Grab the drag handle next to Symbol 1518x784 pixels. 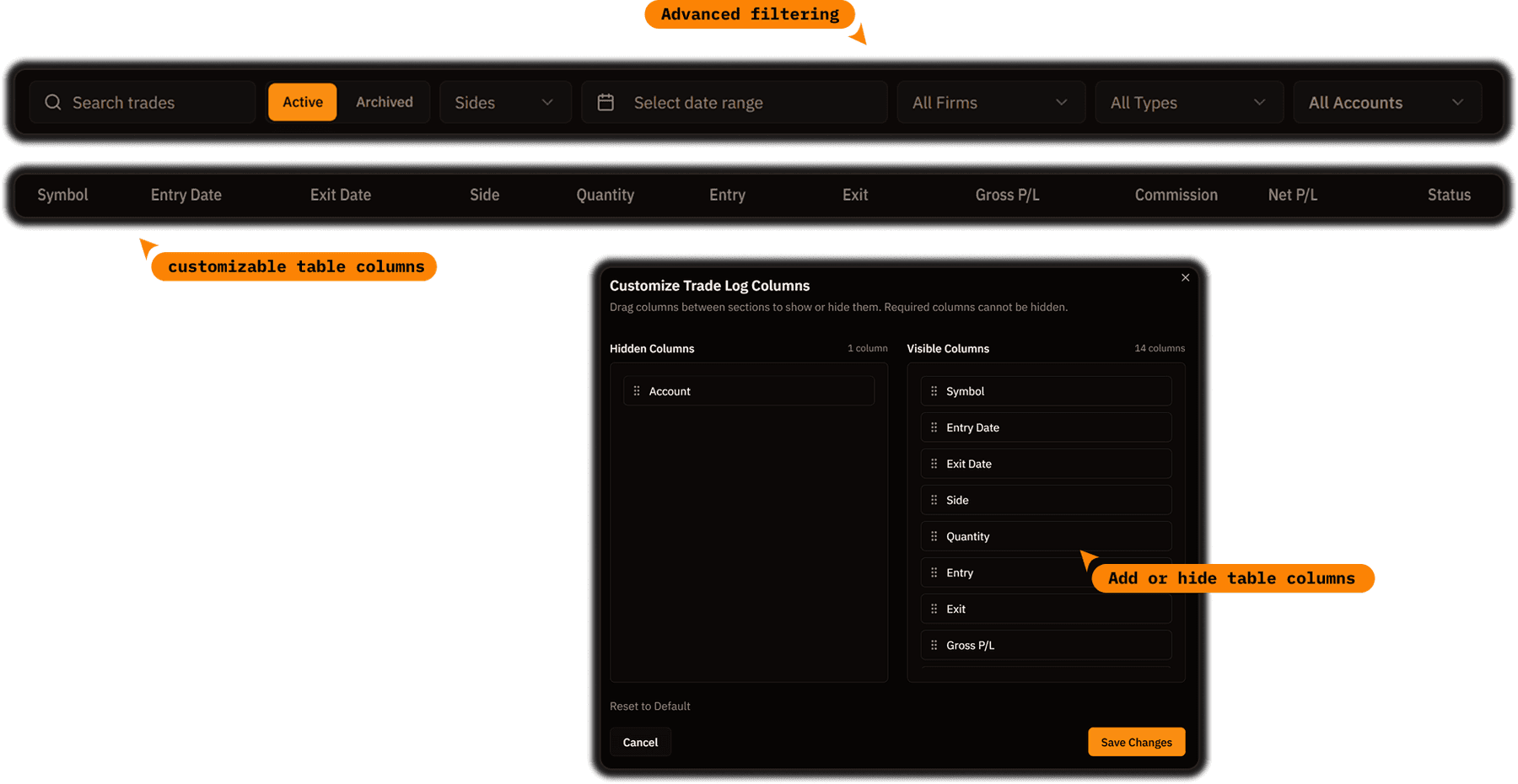coord(934,391)
